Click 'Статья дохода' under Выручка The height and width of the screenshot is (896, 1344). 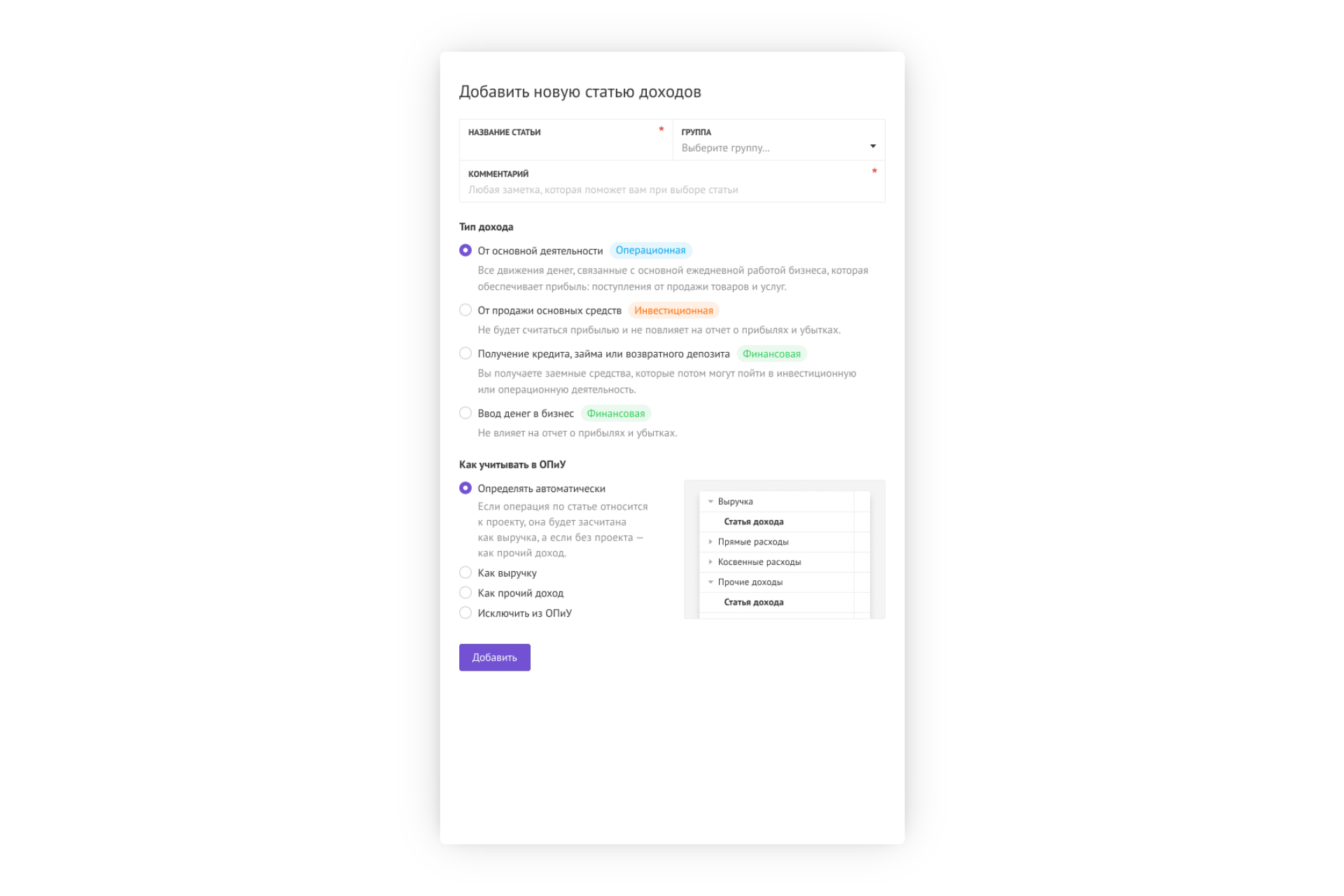coord(753,521)
